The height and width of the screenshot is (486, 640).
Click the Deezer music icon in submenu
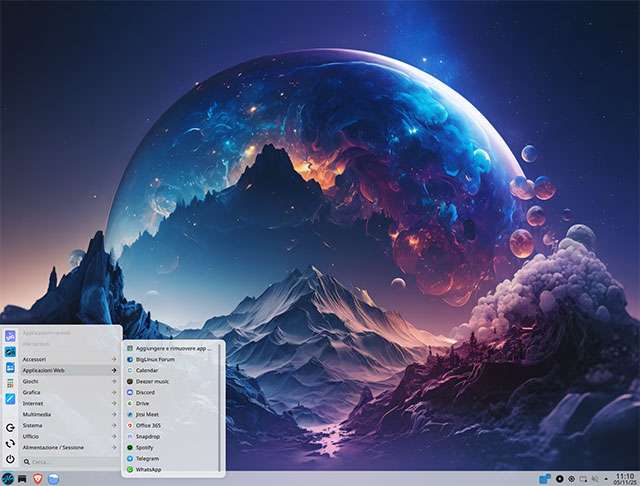130,381
